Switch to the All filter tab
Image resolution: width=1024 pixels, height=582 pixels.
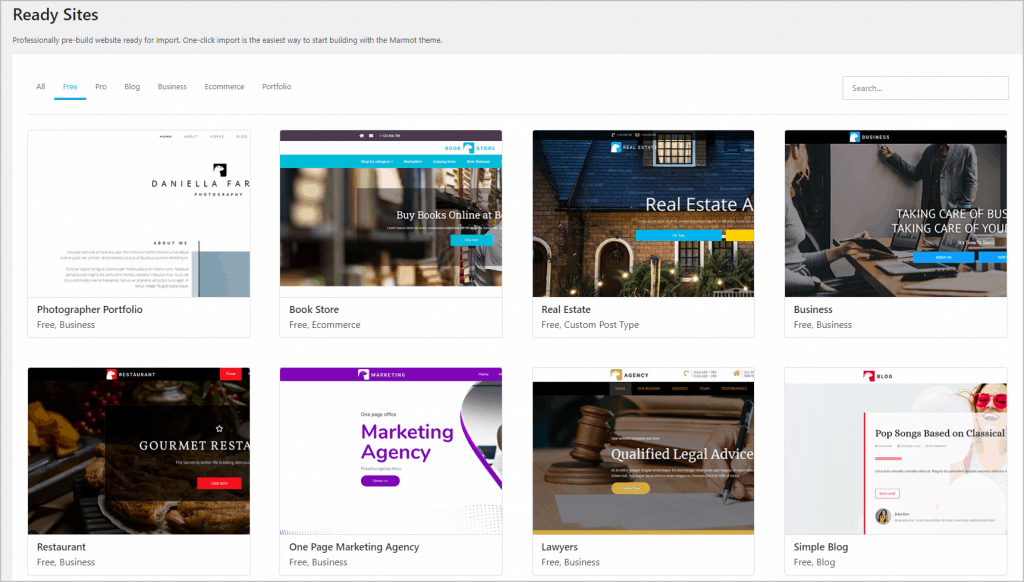(x=41, y=87)
